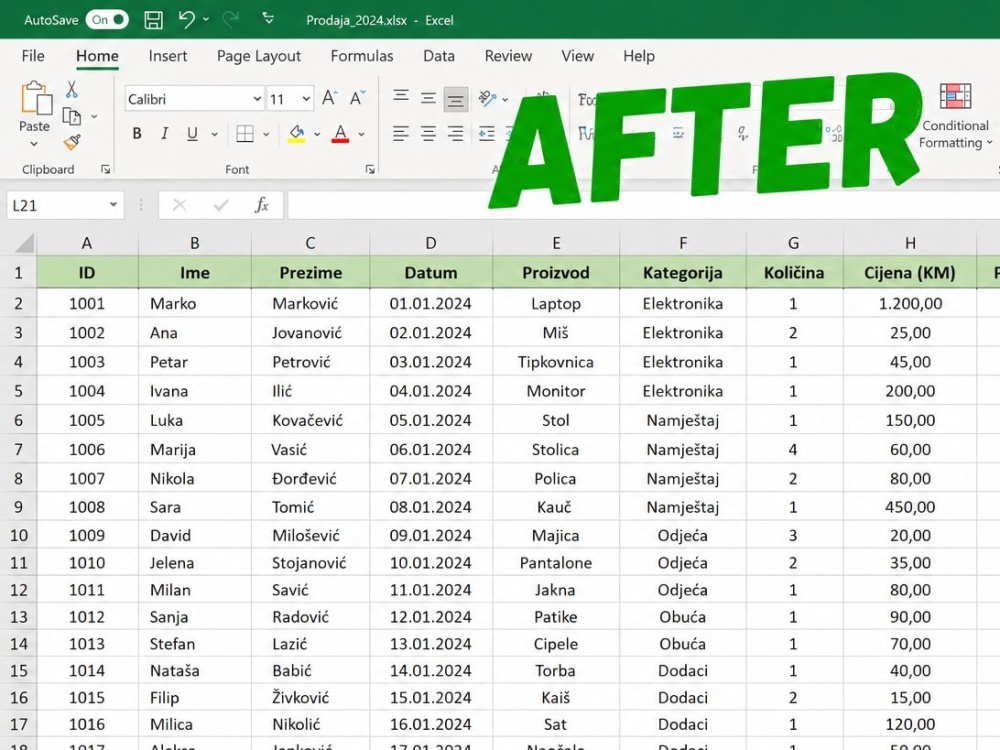Center text horizontally icon
Screen dimensions: 1000x750
(x=428, y=133)
